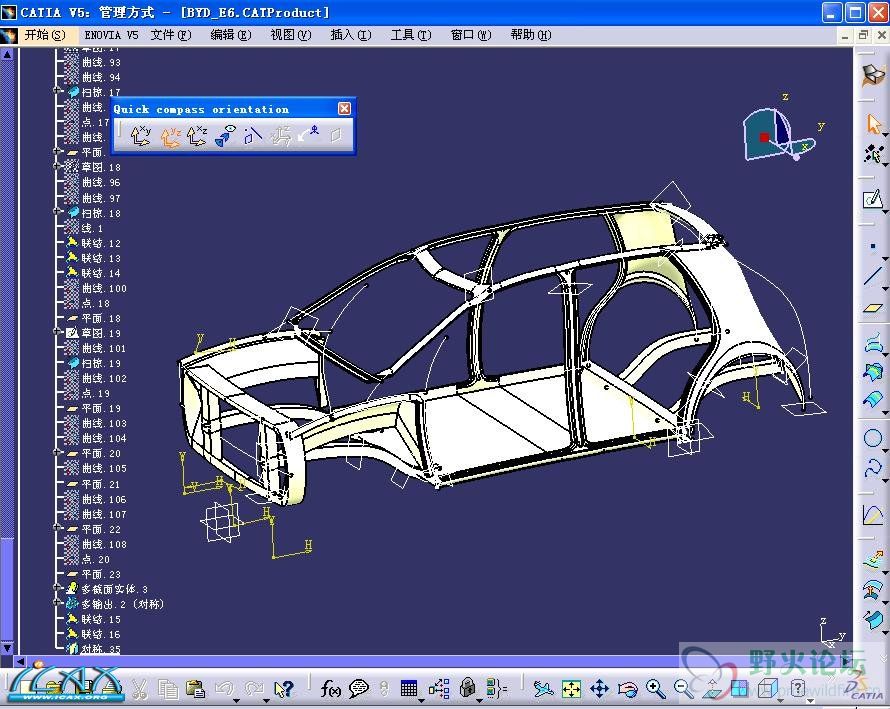Click the Select arrow tool
The width and height of the screenshot is (890, 709).
coord(873,124)
